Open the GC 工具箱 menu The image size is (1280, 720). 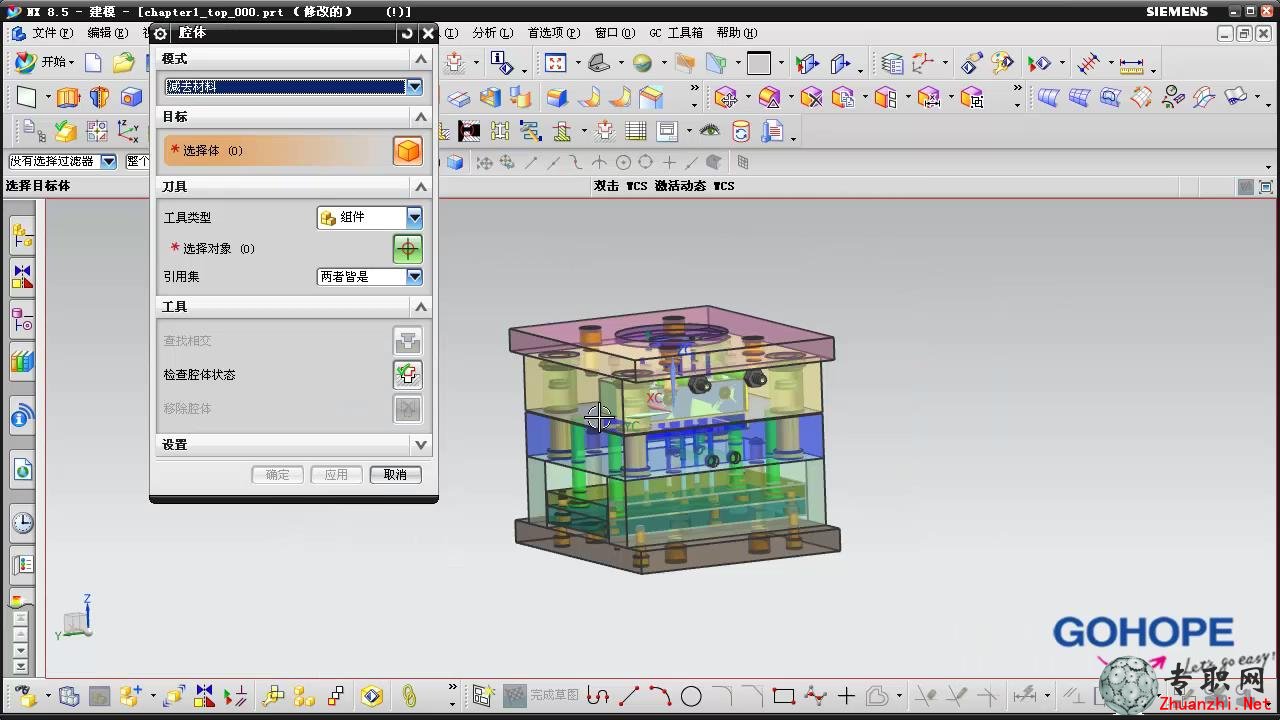click(676, 33)
